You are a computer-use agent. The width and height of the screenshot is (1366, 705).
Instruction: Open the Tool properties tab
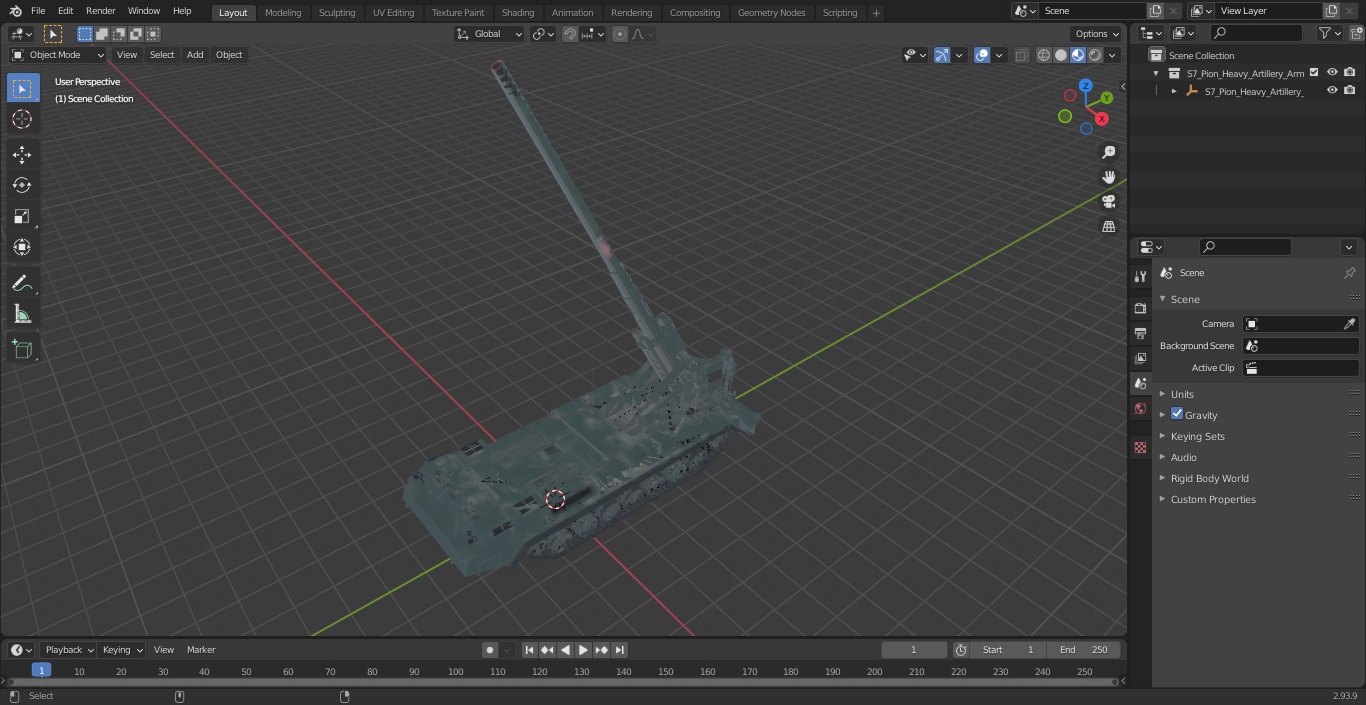click(1140, 277)
